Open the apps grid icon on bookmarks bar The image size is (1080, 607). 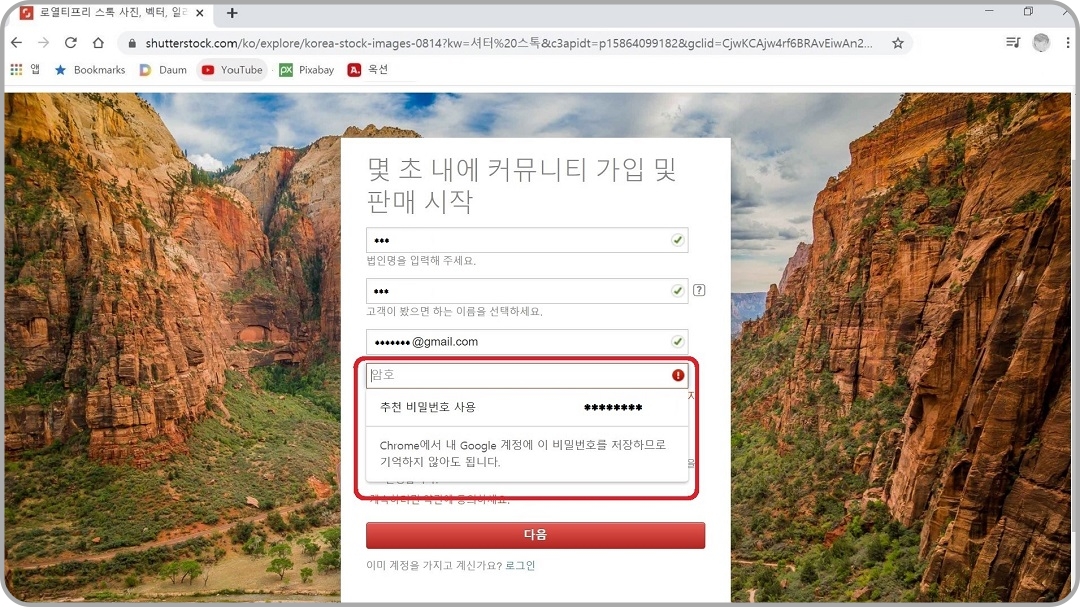point(17,69)
